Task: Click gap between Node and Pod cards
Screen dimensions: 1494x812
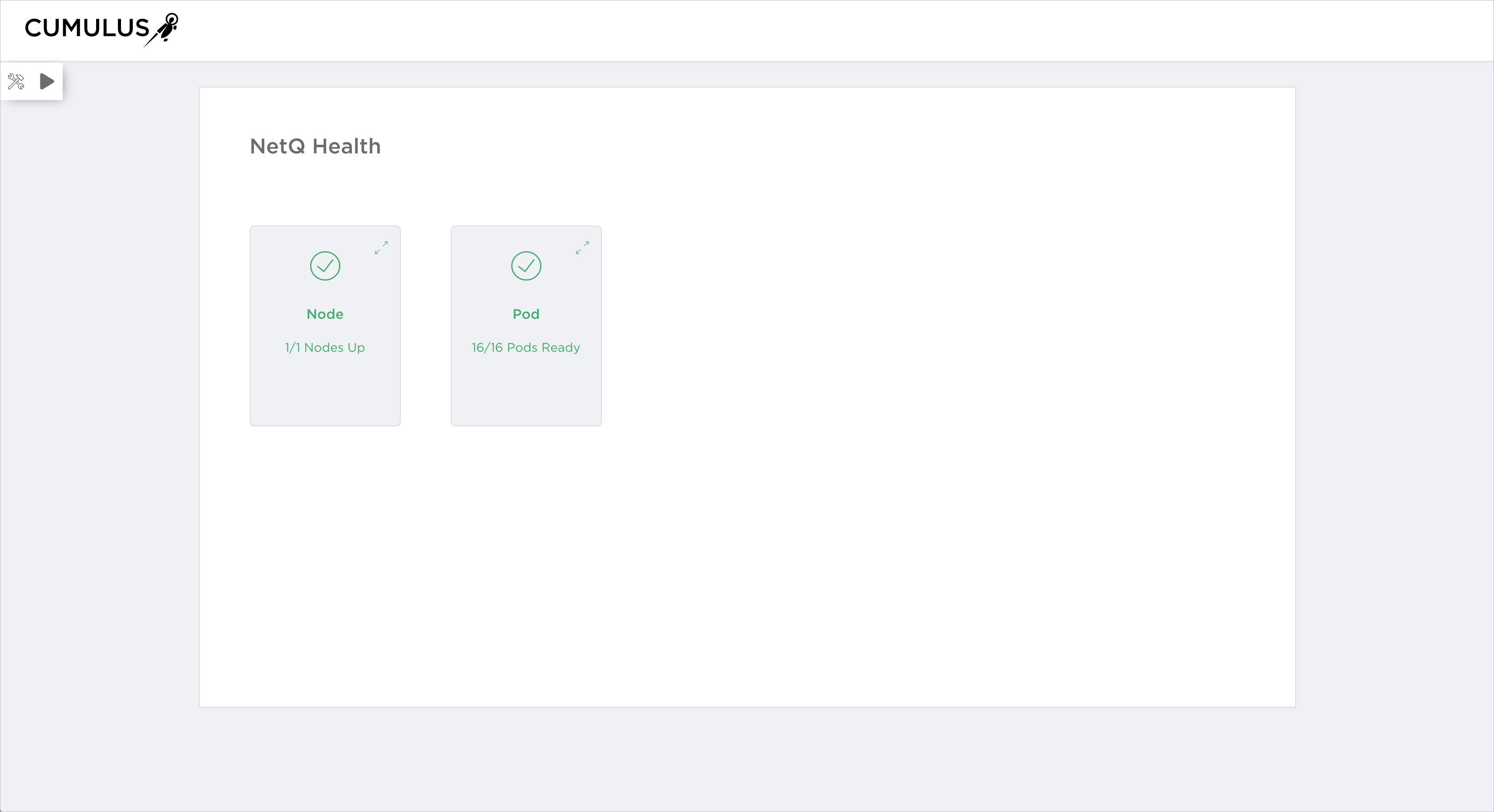Action: point(426,326)
